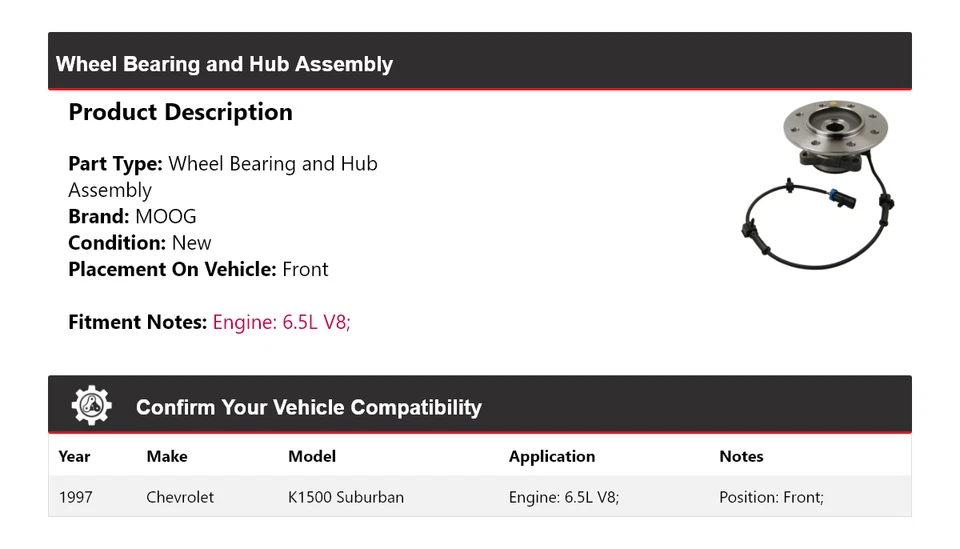Select the 1997 year cell
The image size is (960, 549).
tap(76, 497)
